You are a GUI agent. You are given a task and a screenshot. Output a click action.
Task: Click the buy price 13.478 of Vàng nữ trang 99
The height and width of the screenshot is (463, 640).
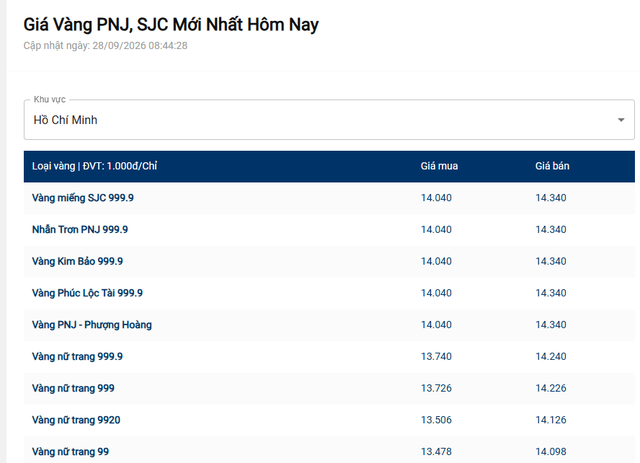click(436, 452)
